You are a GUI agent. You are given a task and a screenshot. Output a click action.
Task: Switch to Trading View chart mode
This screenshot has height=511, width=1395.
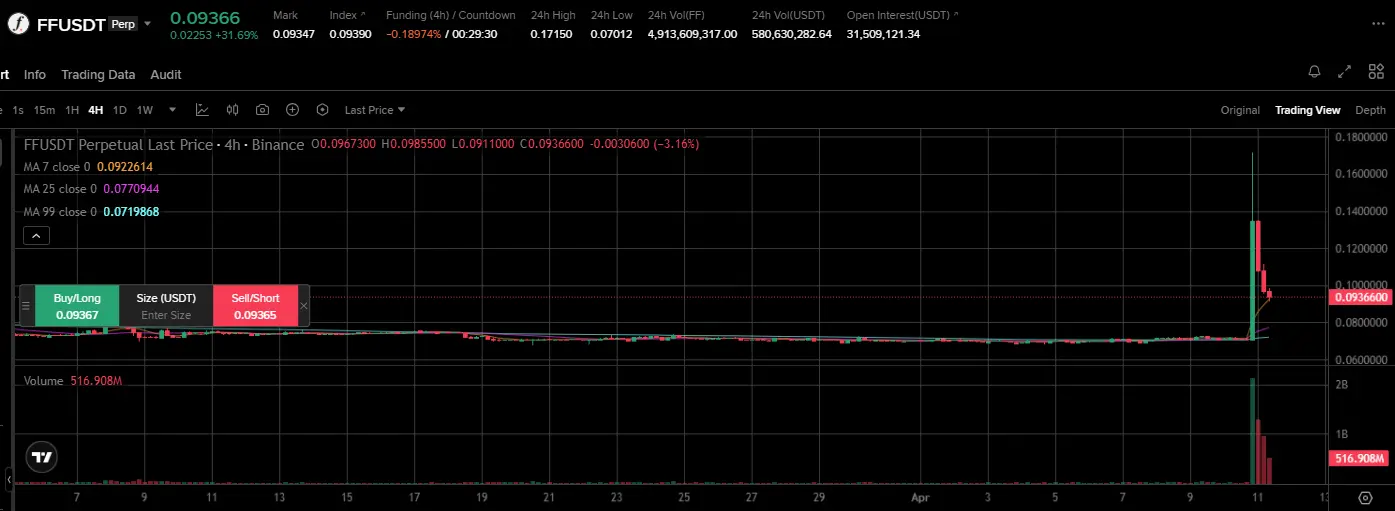click(x=1307, y=110)
